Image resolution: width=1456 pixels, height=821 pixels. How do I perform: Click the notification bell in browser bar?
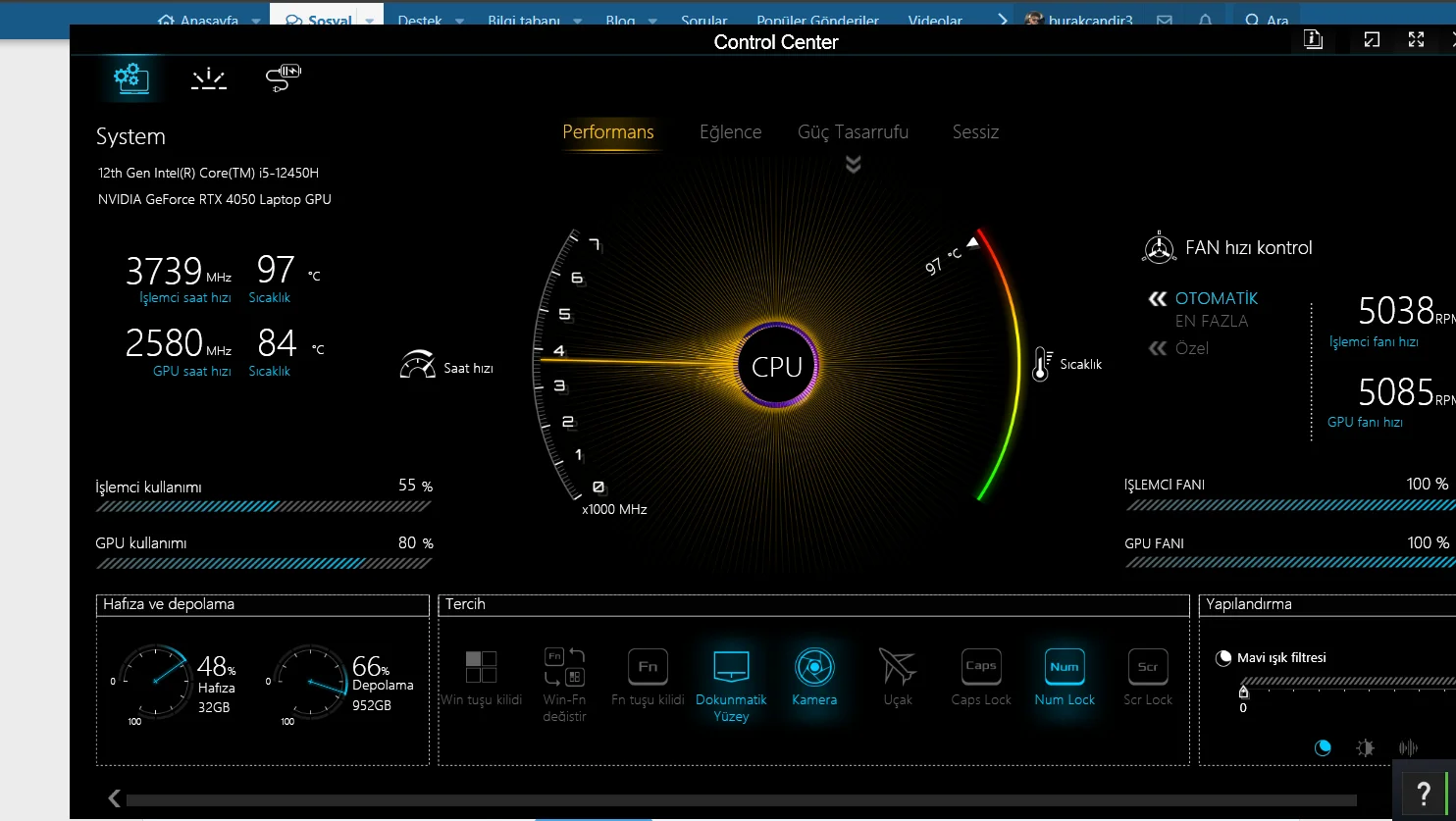point(1205,21)
